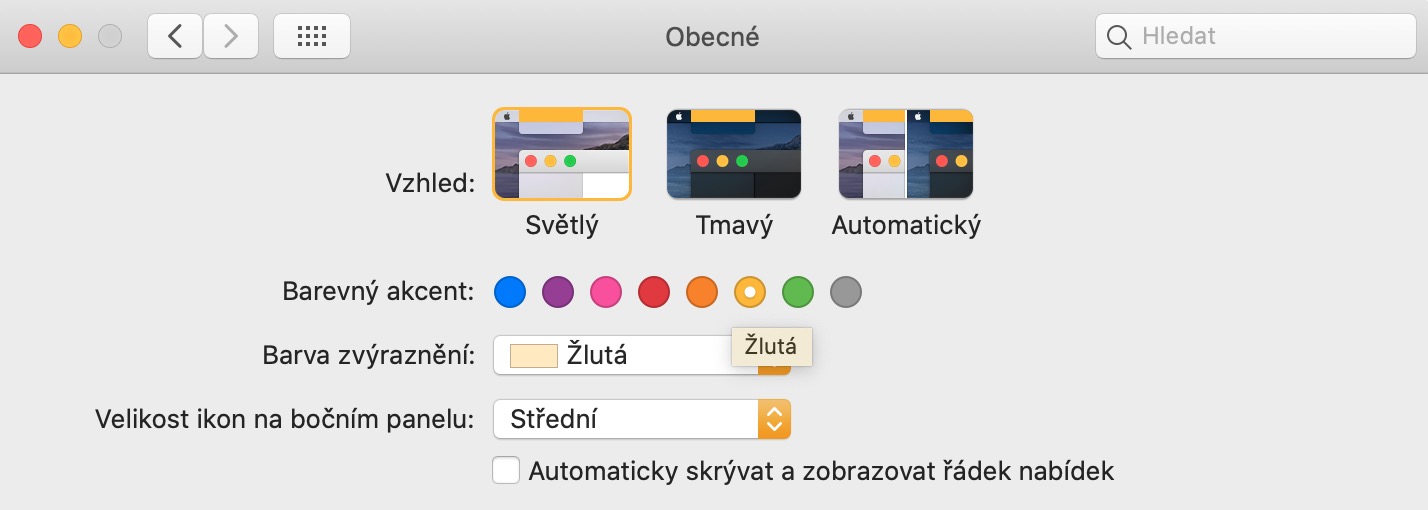Screen dimensions: 1428x510
Task: Choose the Tmavý dark appearance thumbnail
Action: pyautogui.click(x=734, y=153)
